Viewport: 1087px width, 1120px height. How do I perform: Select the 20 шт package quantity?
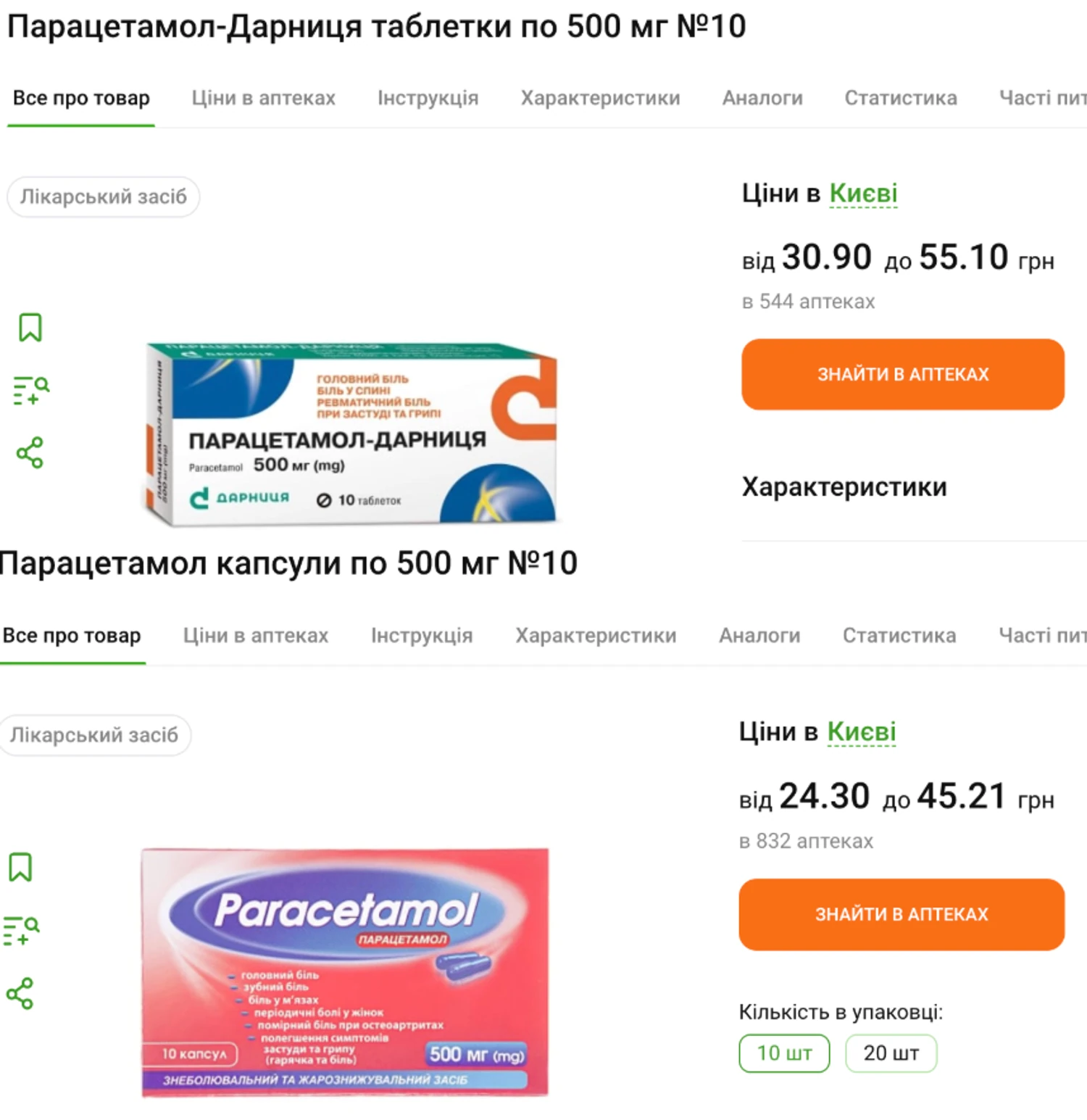point(891,1053)
